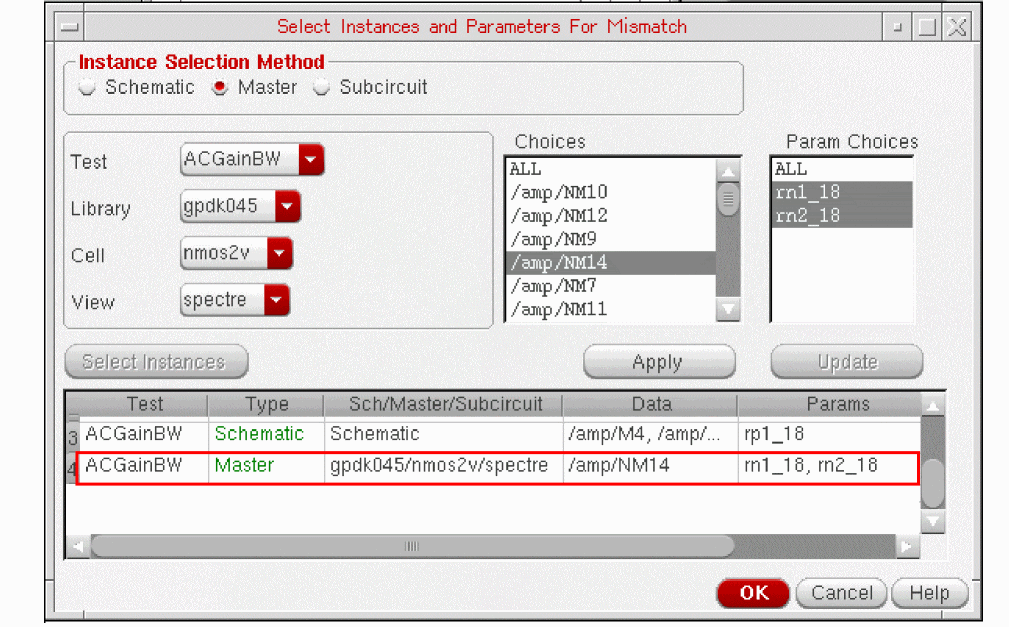Screen dimensions: 1009x627
Task: Select row 4 Master type cell
Action: [266, 465]
